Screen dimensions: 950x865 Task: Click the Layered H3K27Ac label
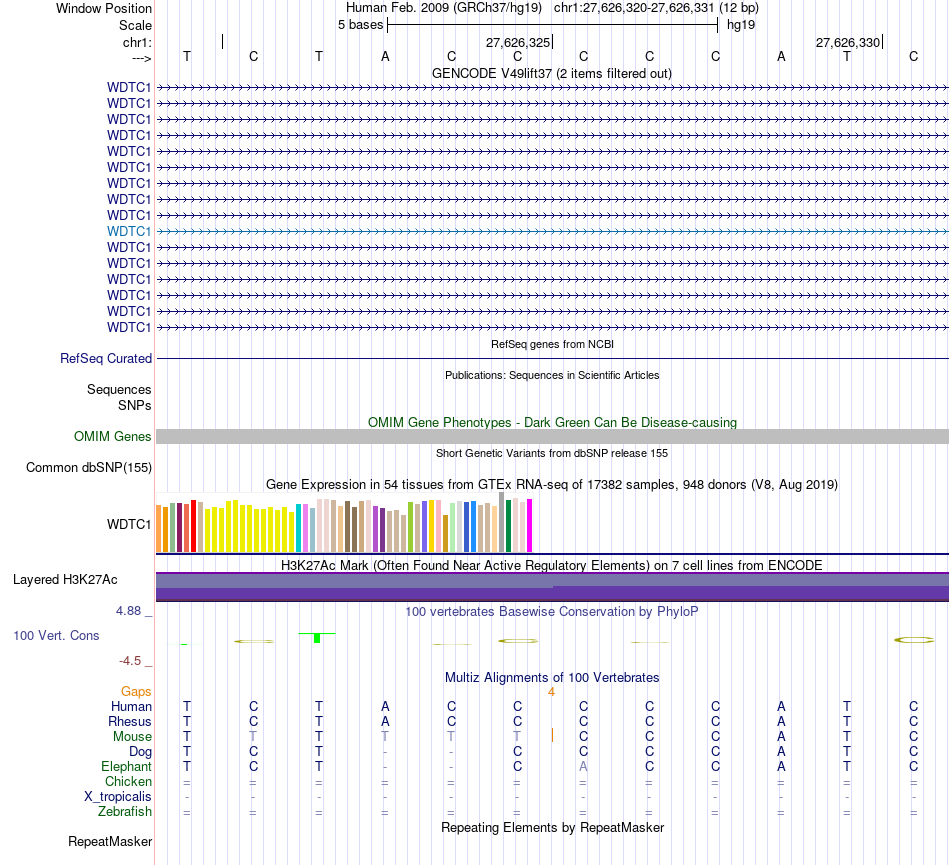click(x=65, y=580)
